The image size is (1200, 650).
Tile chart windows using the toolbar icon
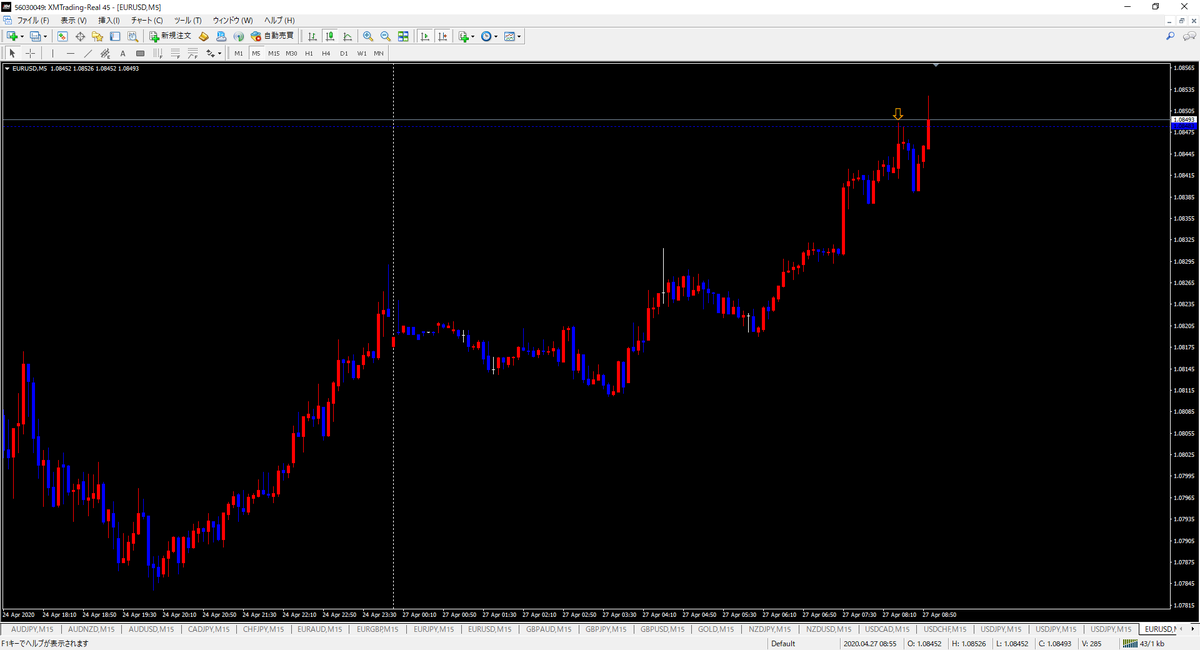(403, 36)
